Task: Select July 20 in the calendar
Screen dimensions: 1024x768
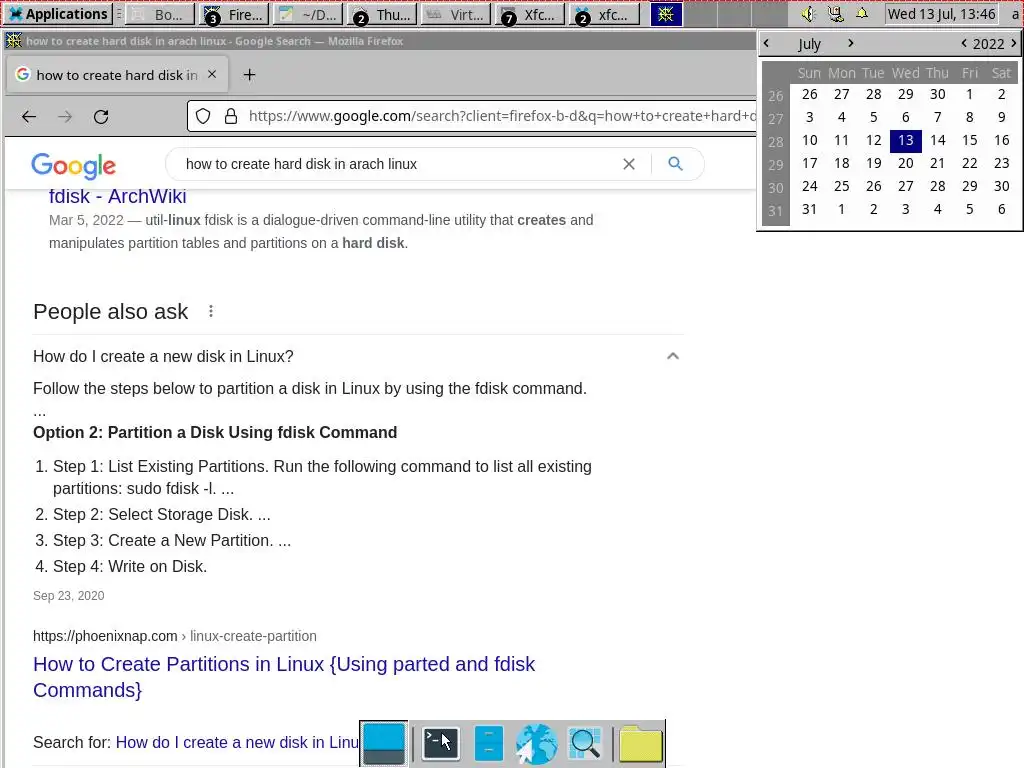Action: (x=905, y=163)
